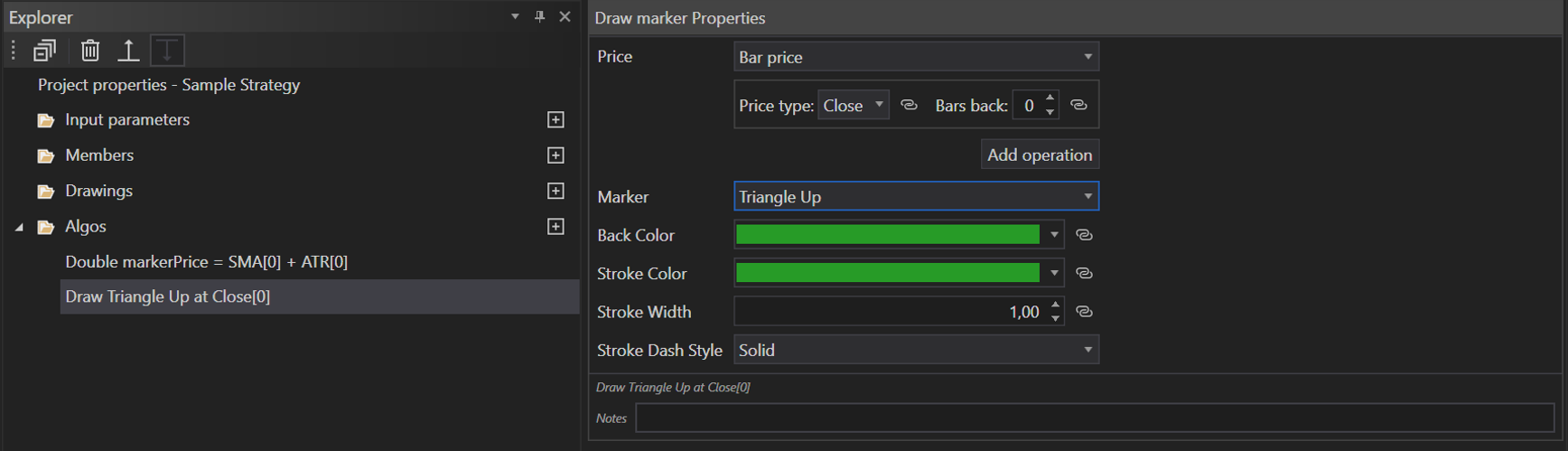Screen dimensions: 1568x451
Task: Click the link icon next to Stroke Width
Action: click(x=1084, y=312)
